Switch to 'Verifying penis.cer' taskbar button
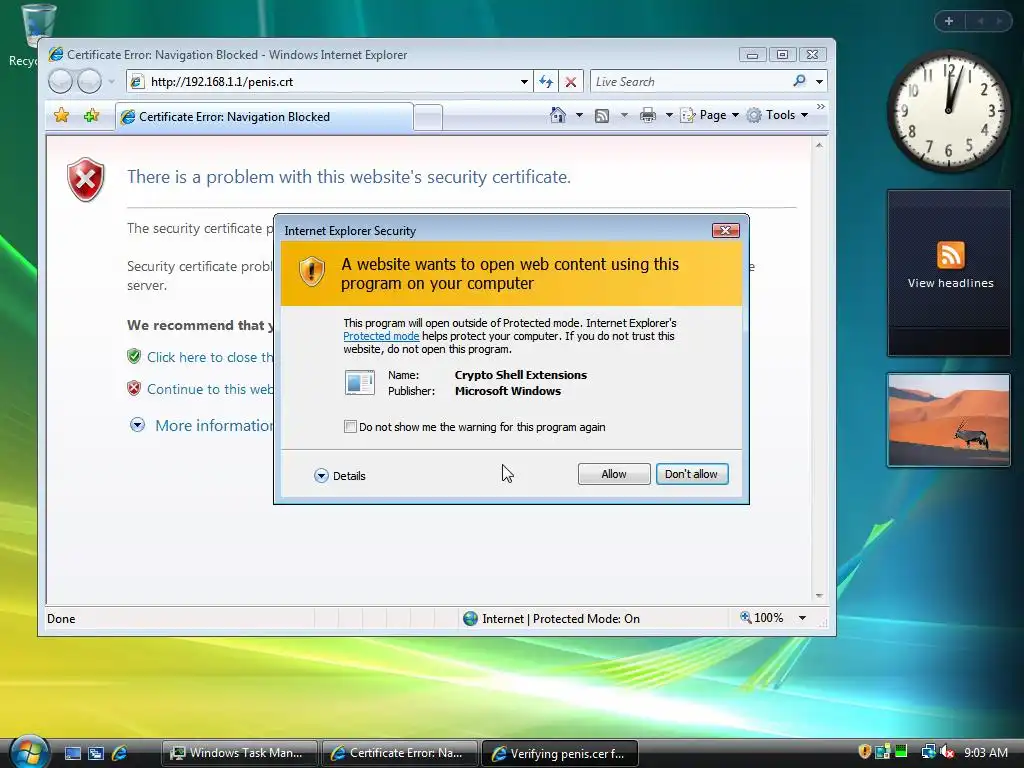 tap(560, 753)
